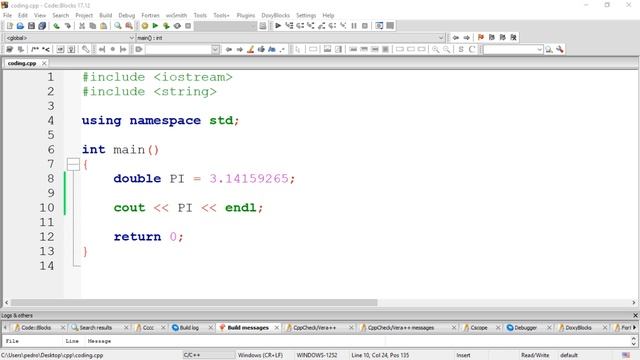Viewport: 640px width, 360px height.
Task: Open the wxSmith menu
Action: (176, 15)
